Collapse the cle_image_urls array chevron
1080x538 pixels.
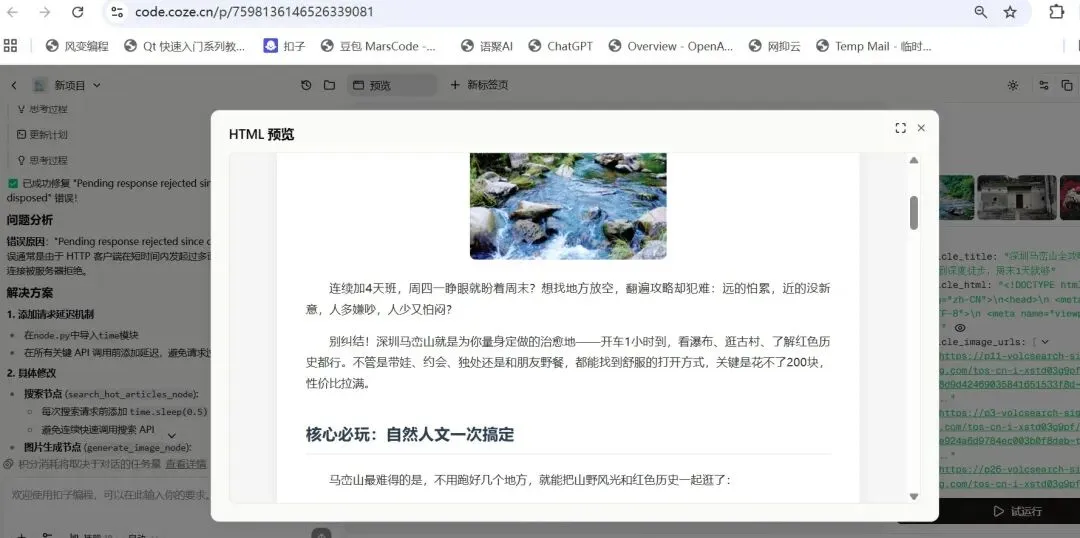tap(1045, 342)
